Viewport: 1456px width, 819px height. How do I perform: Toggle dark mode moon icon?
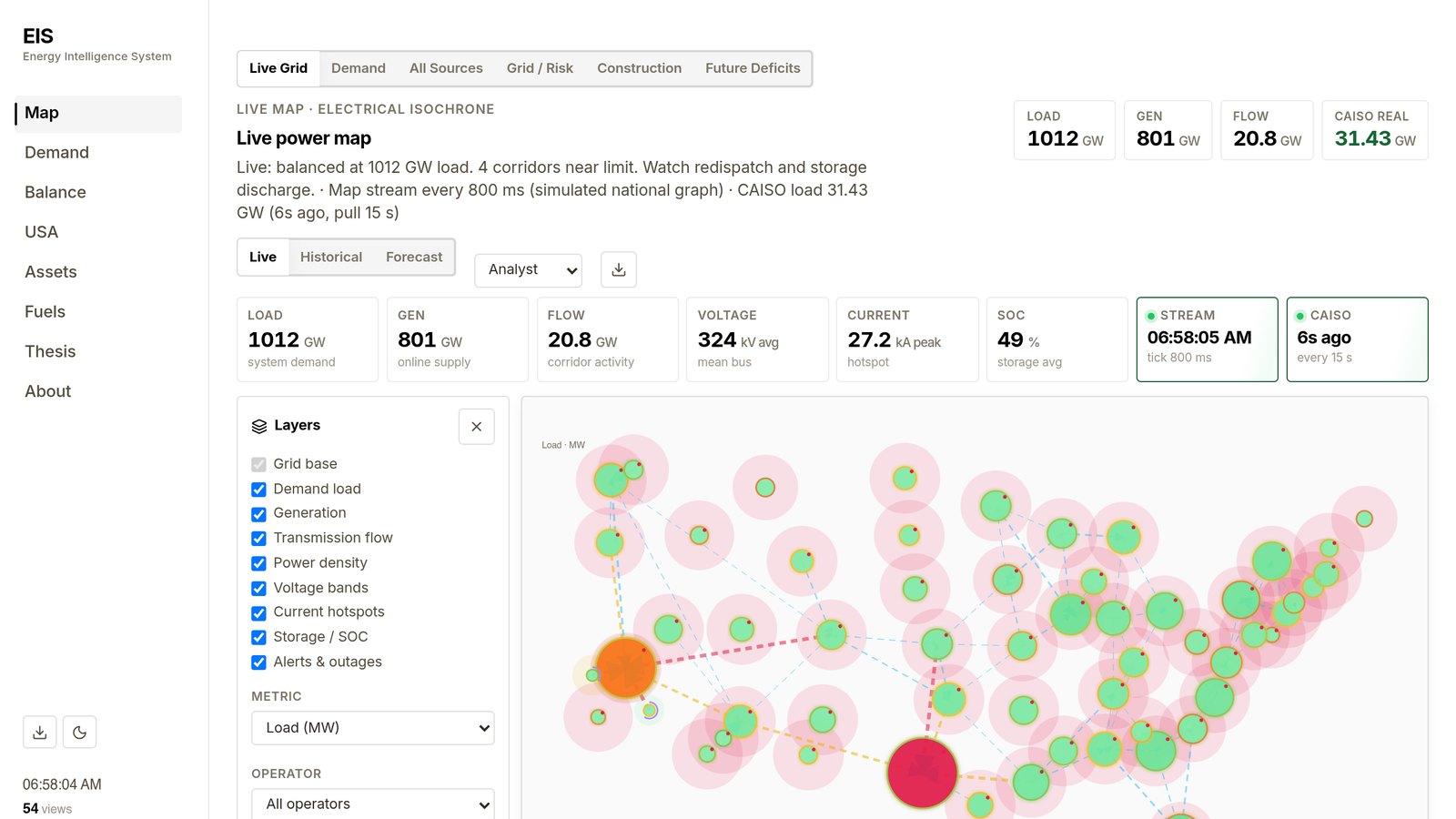(79, 733)
